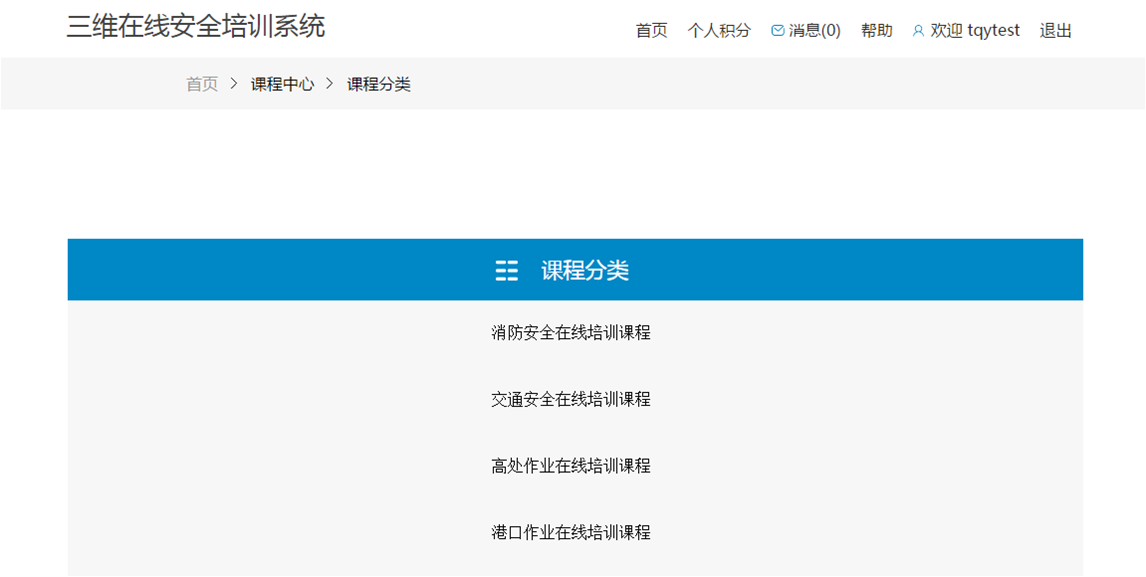Viewport: 1146px width, 577px height.
Task: Open 首页 from the top navigation
Action: coord(651,31)
